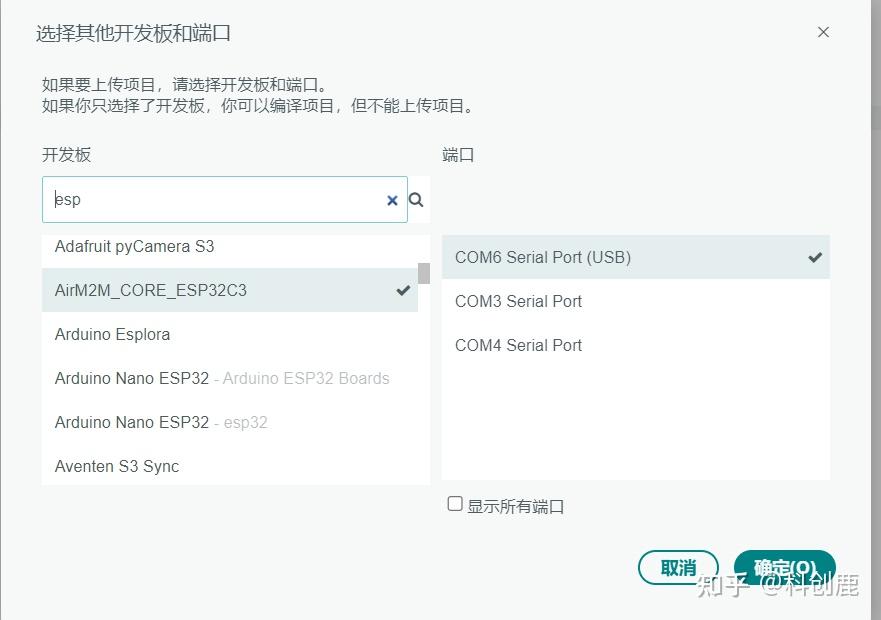Image resolution: width=881 pixels, height=620 pixels.
Task: Click the 确定 confirm button
Action: [784, 566]
